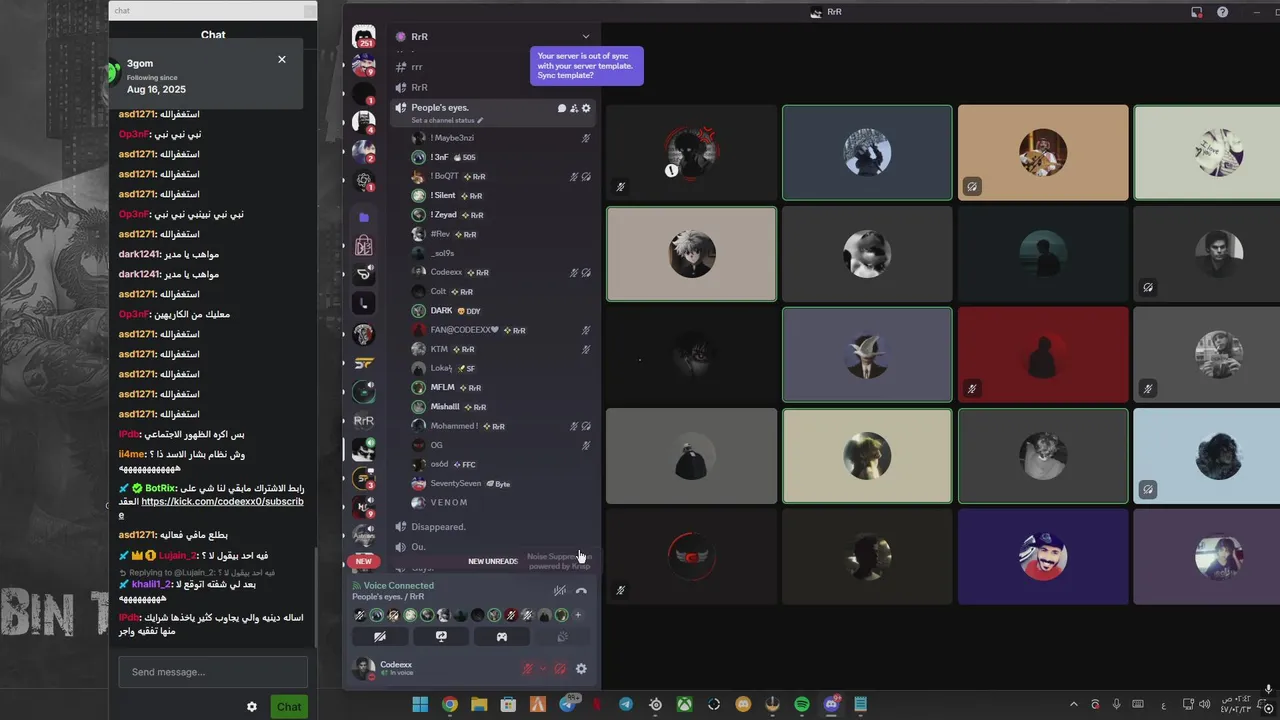Viewport: 1280px width, 720px height.
Task: Open the noise suppression icon in voice panel
Action: tap(560, 591)
